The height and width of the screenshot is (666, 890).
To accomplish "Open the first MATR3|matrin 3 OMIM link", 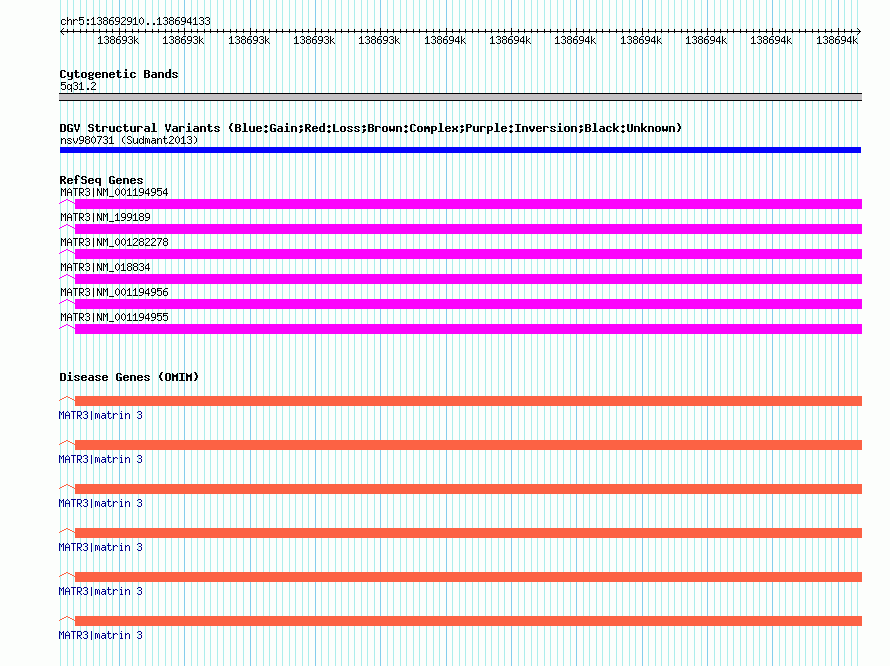I will click(100, 416).
